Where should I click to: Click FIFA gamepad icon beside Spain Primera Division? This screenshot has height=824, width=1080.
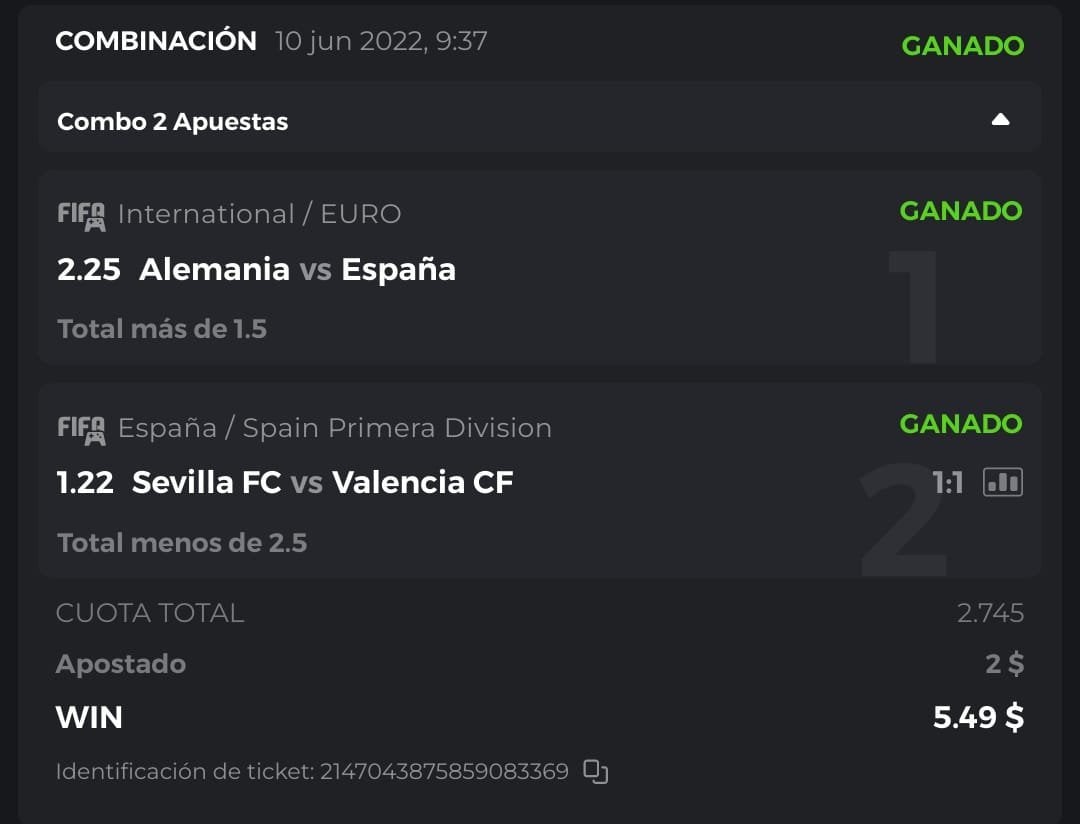click(81, 429)
